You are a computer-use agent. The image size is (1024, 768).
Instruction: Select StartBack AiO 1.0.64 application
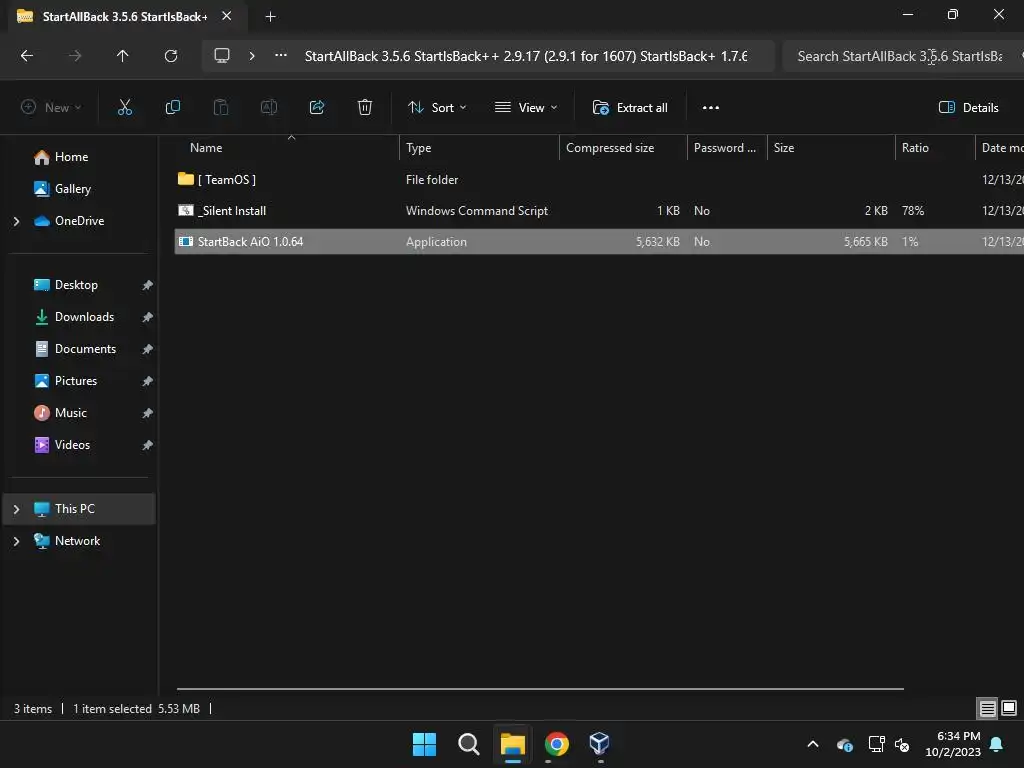599,242
